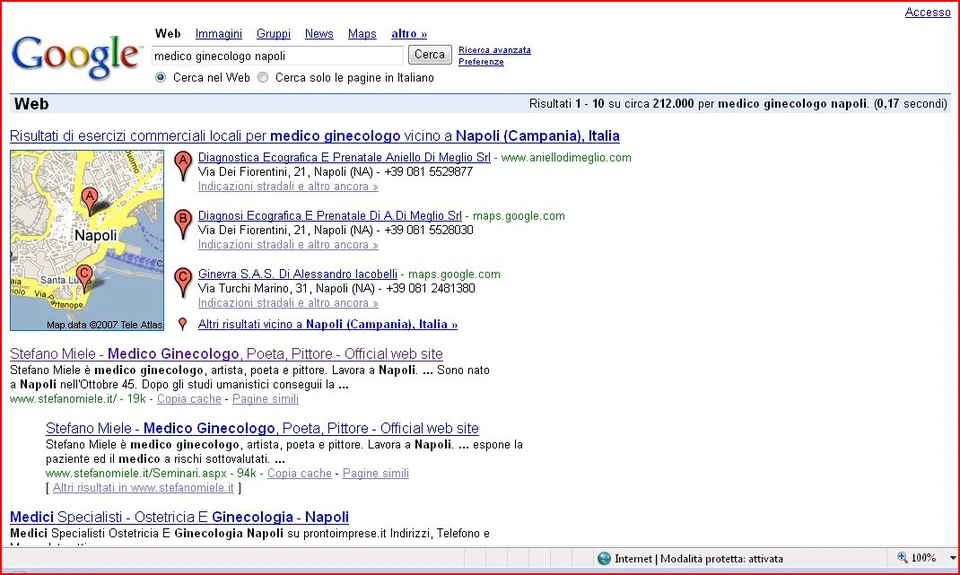The width and height of the screenshot is (960, 575).
Task: Click address 'Via Turchi Marino, 31, Napoli'
Action: point(286,288)
